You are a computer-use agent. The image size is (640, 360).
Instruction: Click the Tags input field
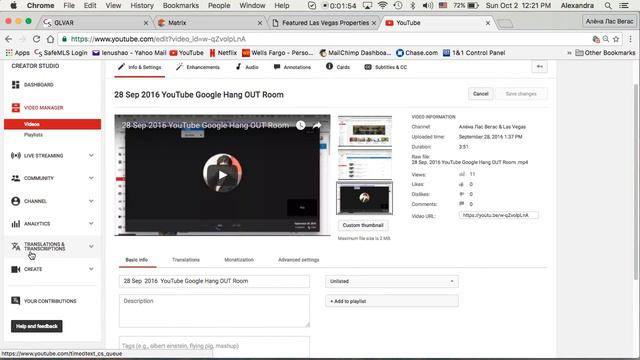coord(214,346)
